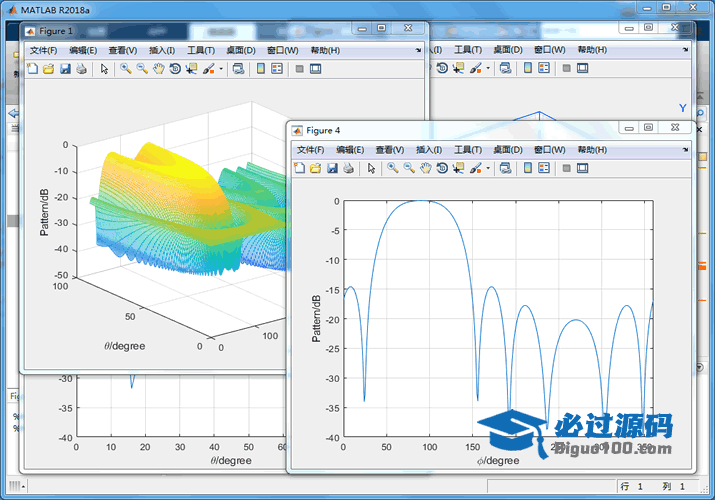This screenshot has height=500, width=715.
Task: Expand brush color dropdown in Figure 1
Action: click(x=221, y=69)
